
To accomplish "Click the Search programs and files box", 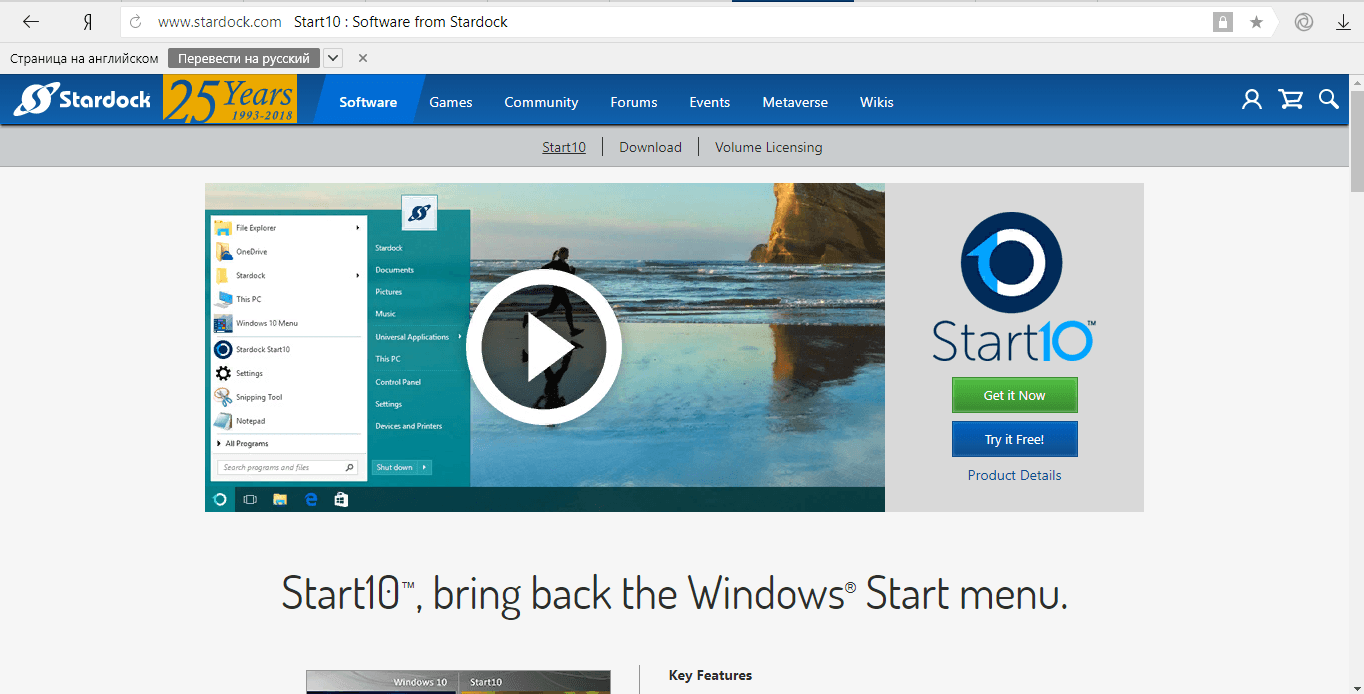I will (287, 467).
